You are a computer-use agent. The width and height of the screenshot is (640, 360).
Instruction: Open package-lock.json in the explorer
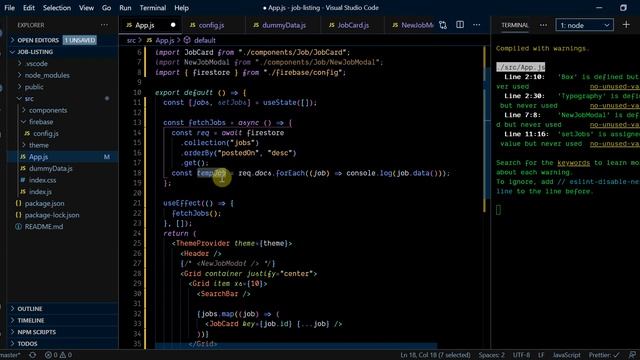[x=52, y=215]
